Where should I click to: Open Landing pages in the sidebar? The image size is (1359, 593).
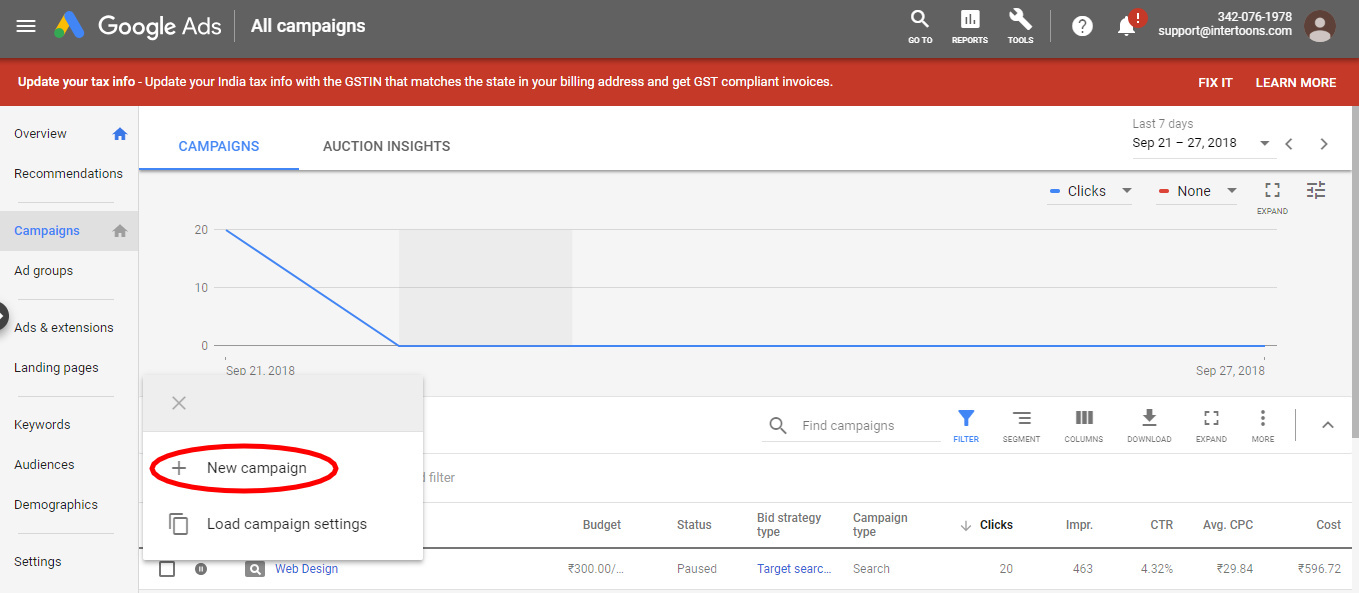pos(56,368)
